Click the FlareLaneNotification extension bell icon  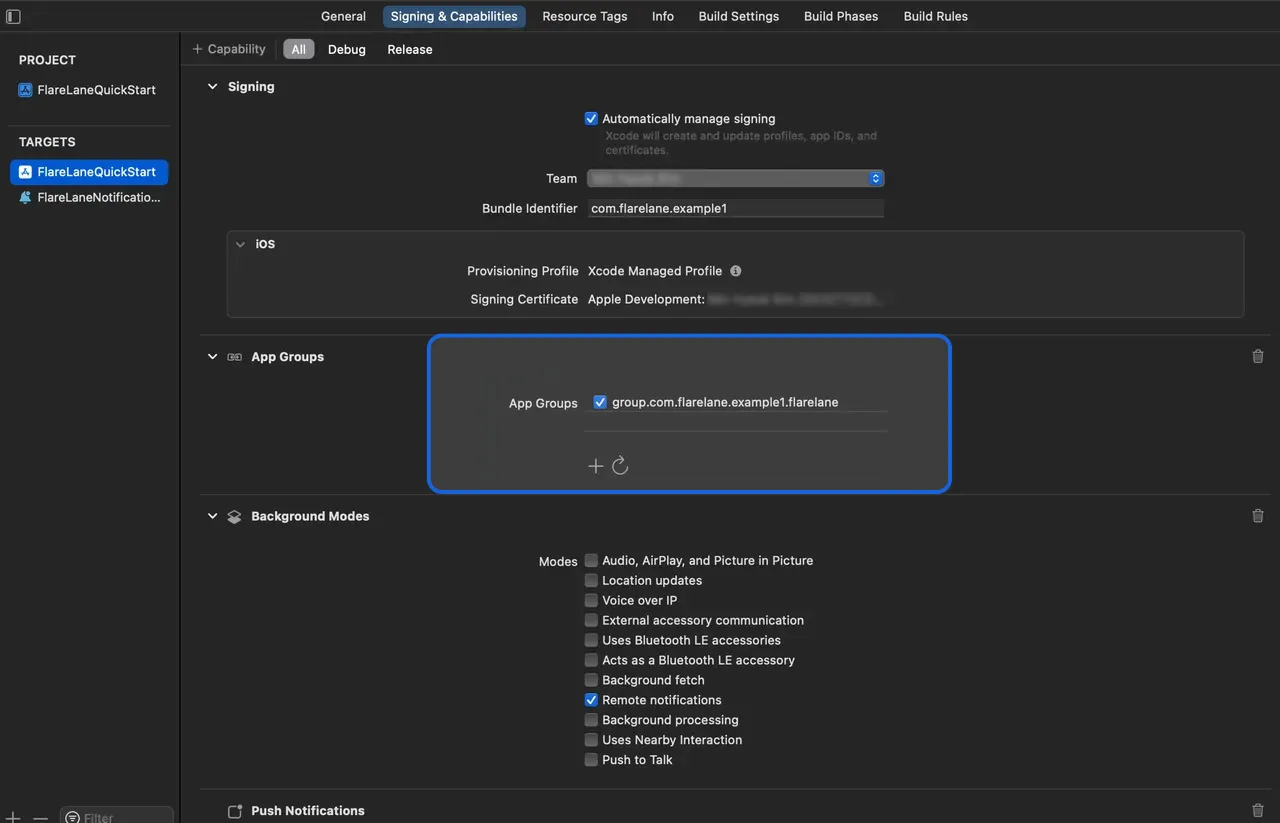coord(25,198)
